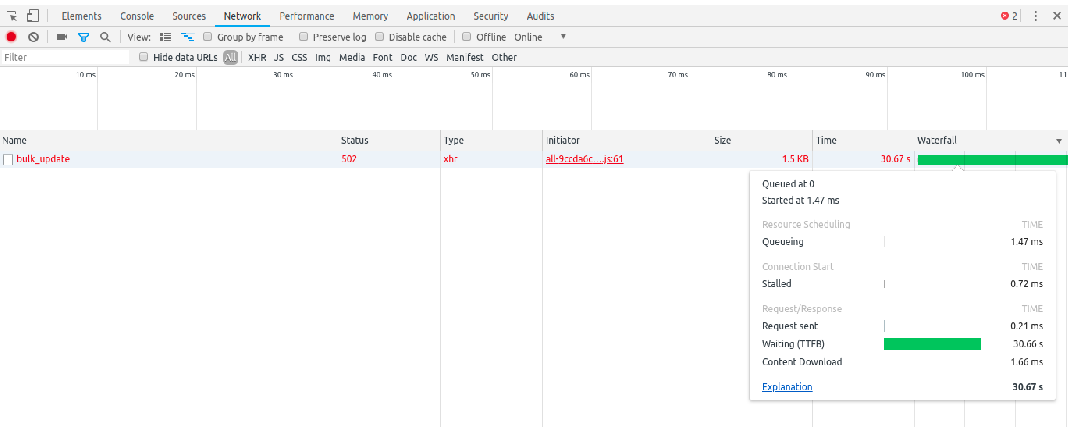
Task: Open the DevTools three-dot menu
Action: click(x=1035, y=16)
